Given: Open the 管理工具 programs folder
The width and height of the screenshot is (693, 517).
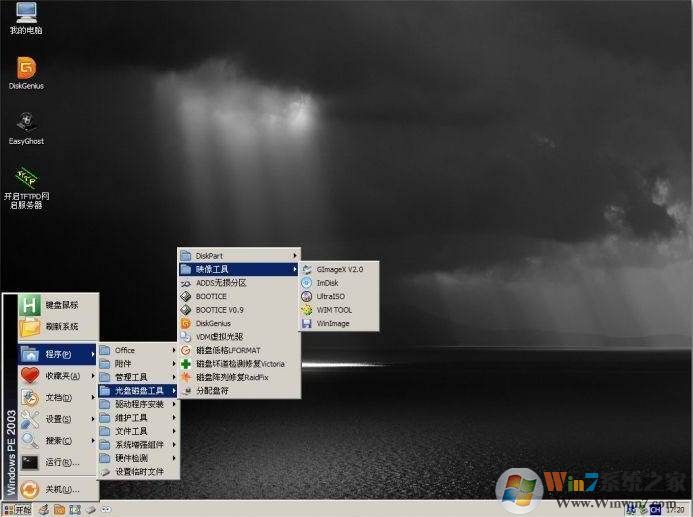Looking at the screenshot, I should (x=138, y=377).
